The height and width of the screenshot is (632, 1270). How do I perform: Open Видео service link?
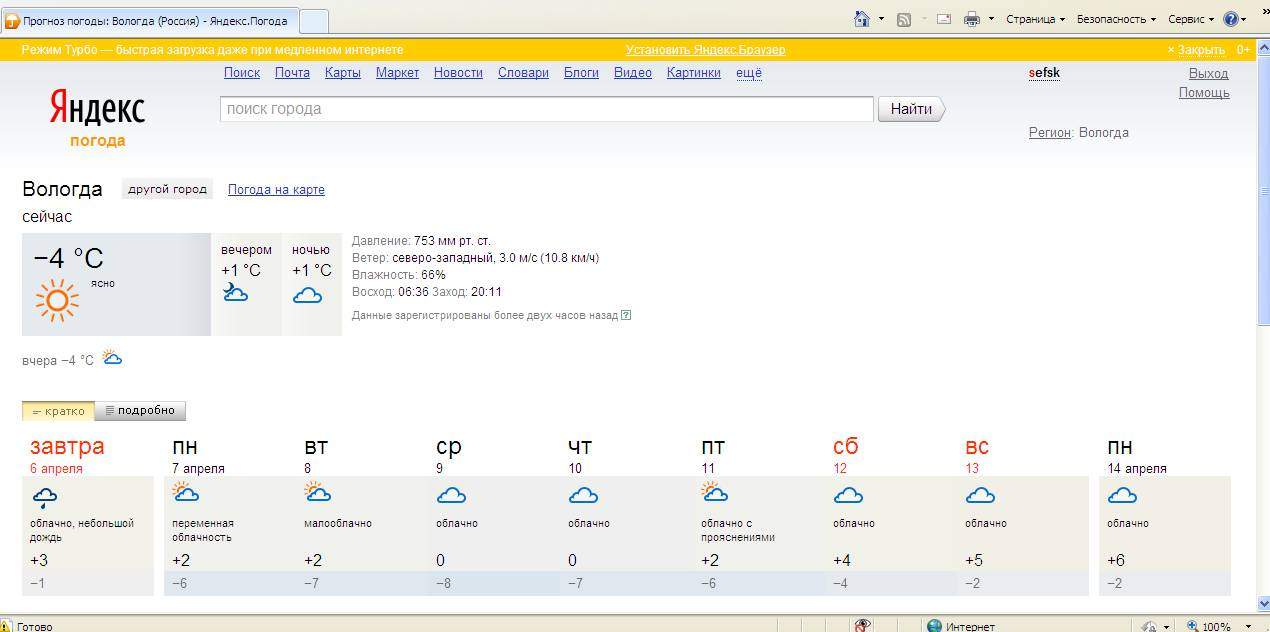point(633,73)
